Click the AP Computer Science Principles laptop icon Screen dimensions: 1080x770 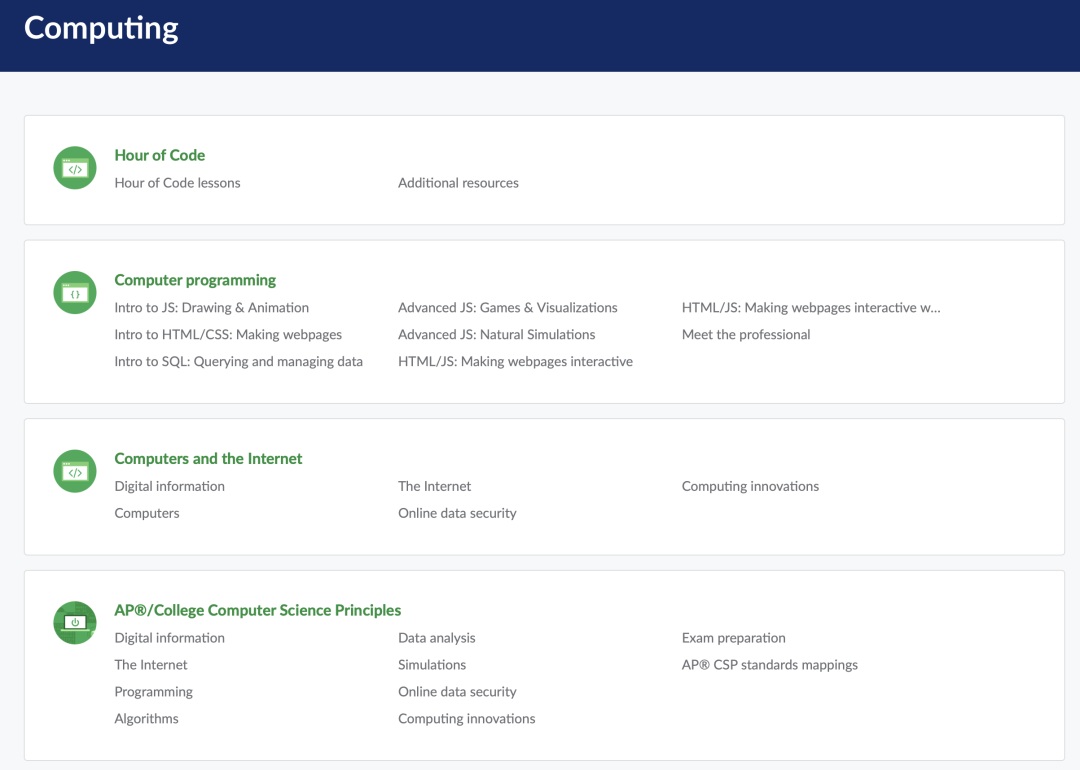click(x=74, y=623)
